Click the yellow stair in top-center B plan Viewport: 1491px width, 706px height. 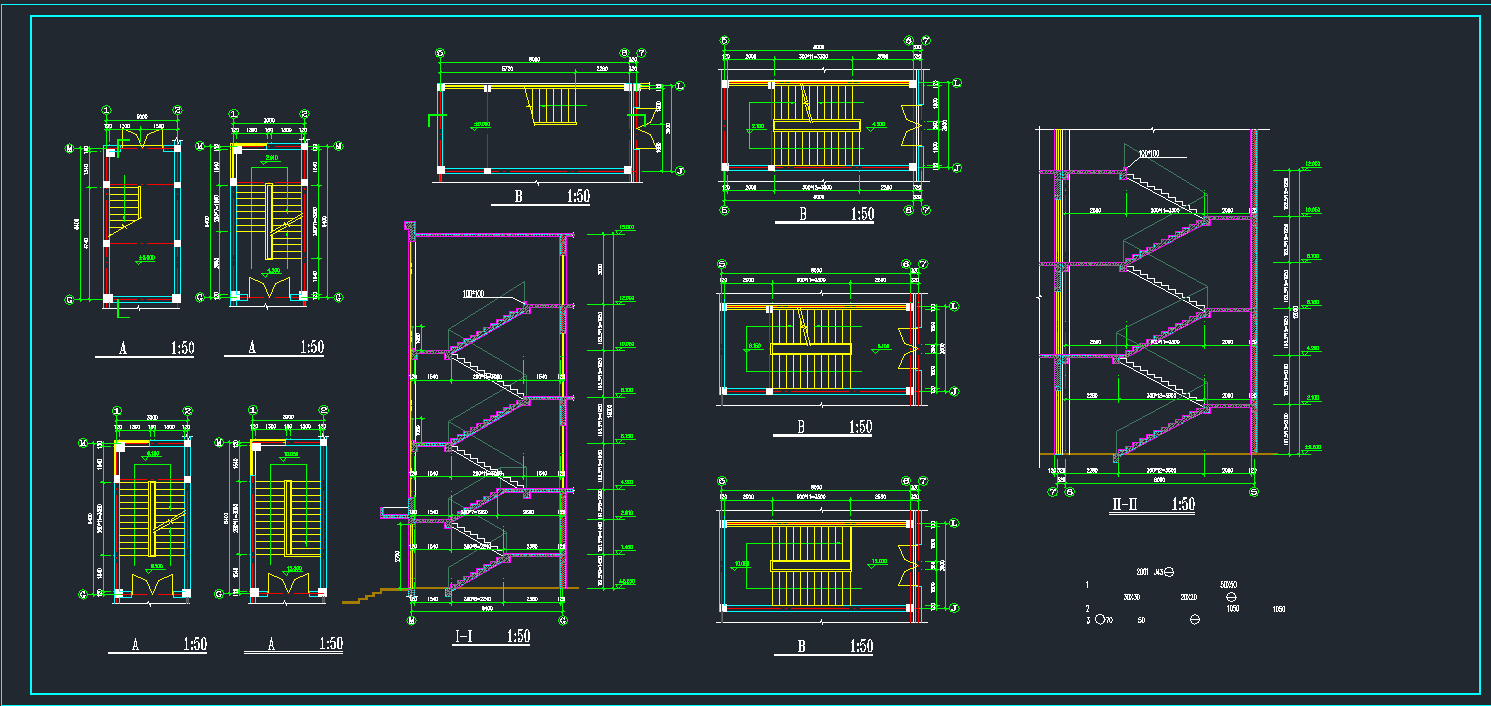pos(554,106)
